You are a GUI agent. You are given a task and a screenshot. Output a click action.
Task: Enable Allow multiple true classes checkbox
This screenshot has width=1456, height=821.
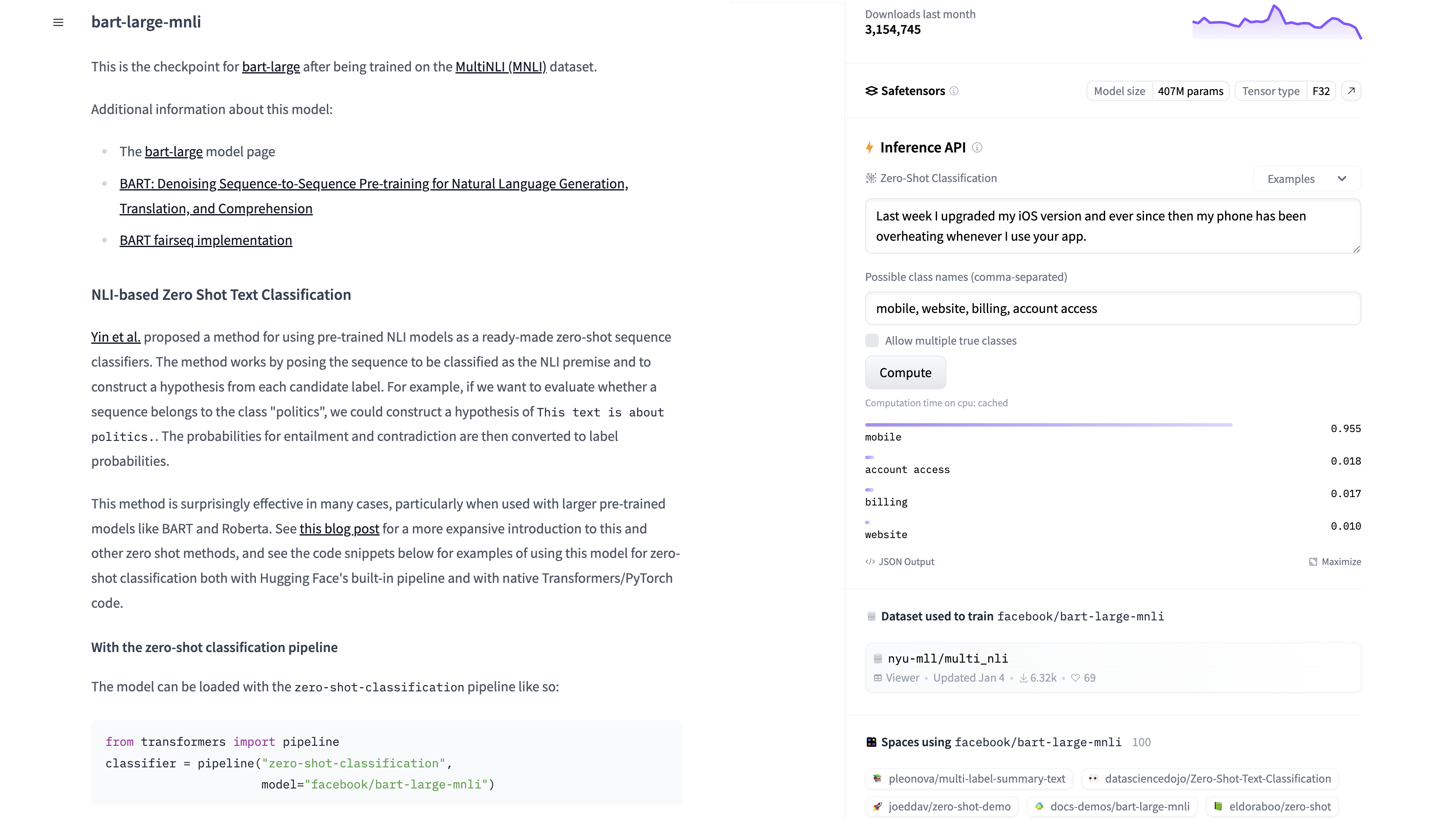click(872, 340)
